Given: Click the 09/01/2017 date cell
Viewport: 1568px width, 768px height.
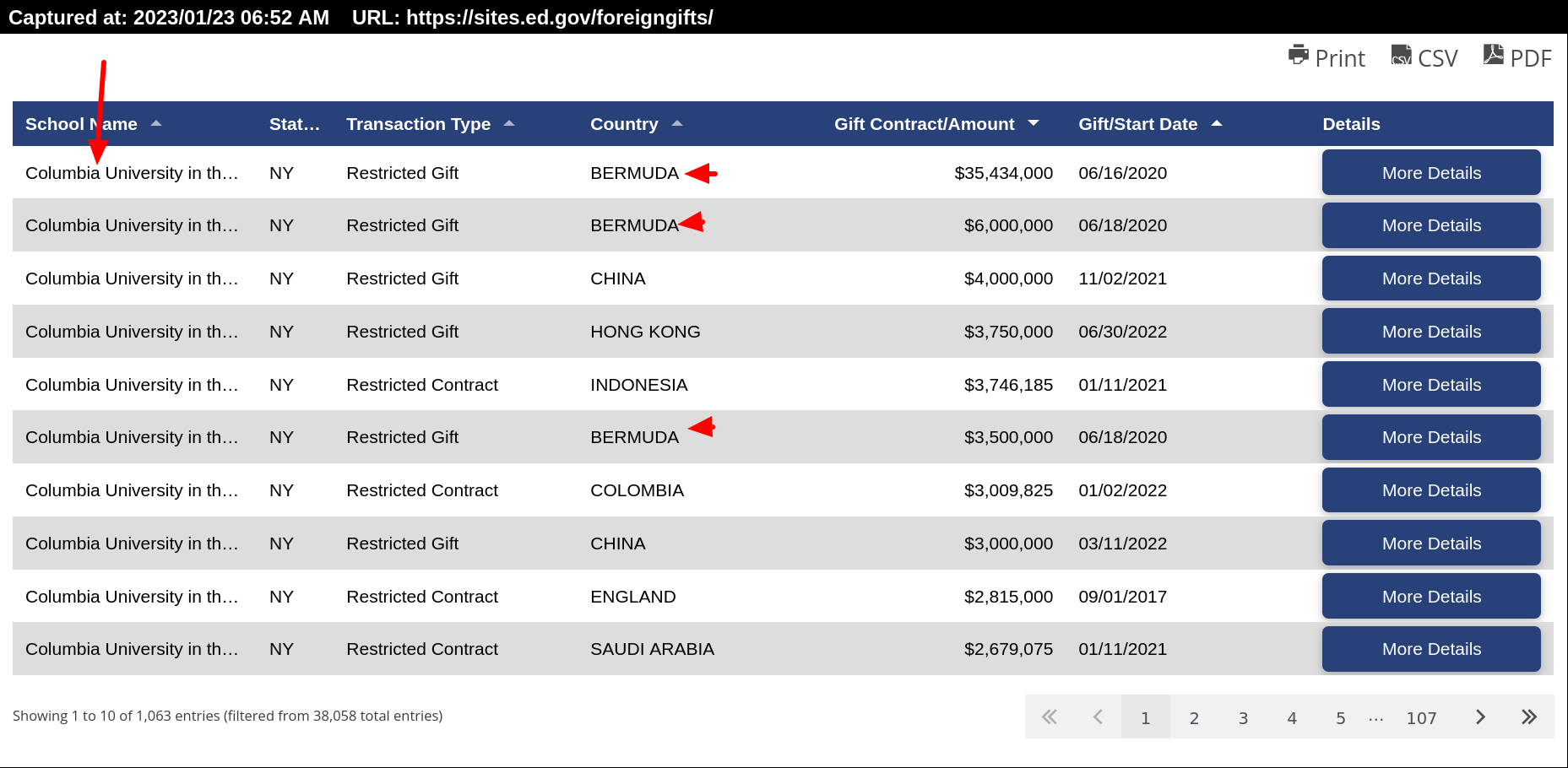Looking at the screenshot, I should (x=1122, y=597).
